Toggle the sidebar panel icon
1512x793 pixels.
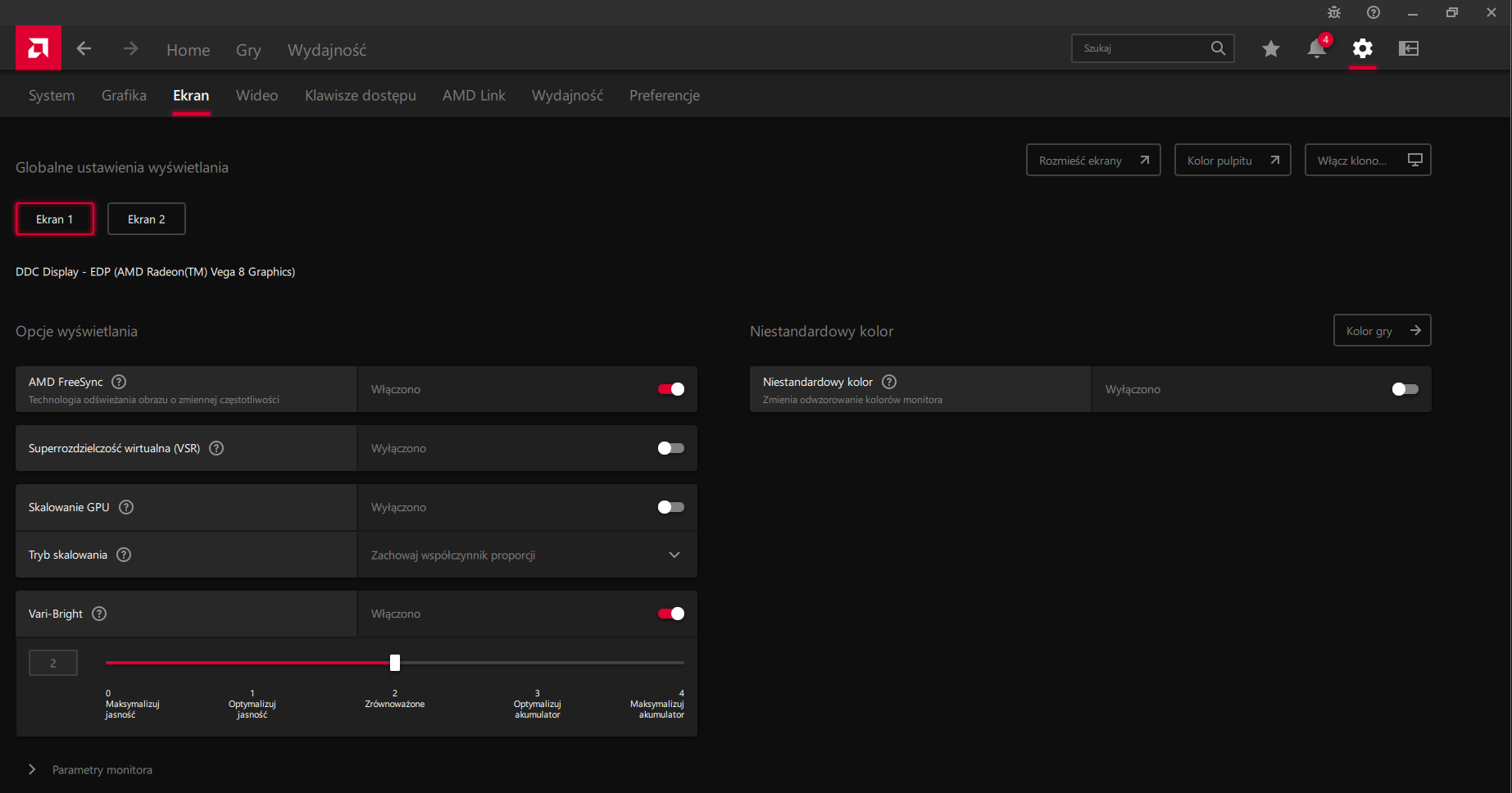[x=1409, y=48]
